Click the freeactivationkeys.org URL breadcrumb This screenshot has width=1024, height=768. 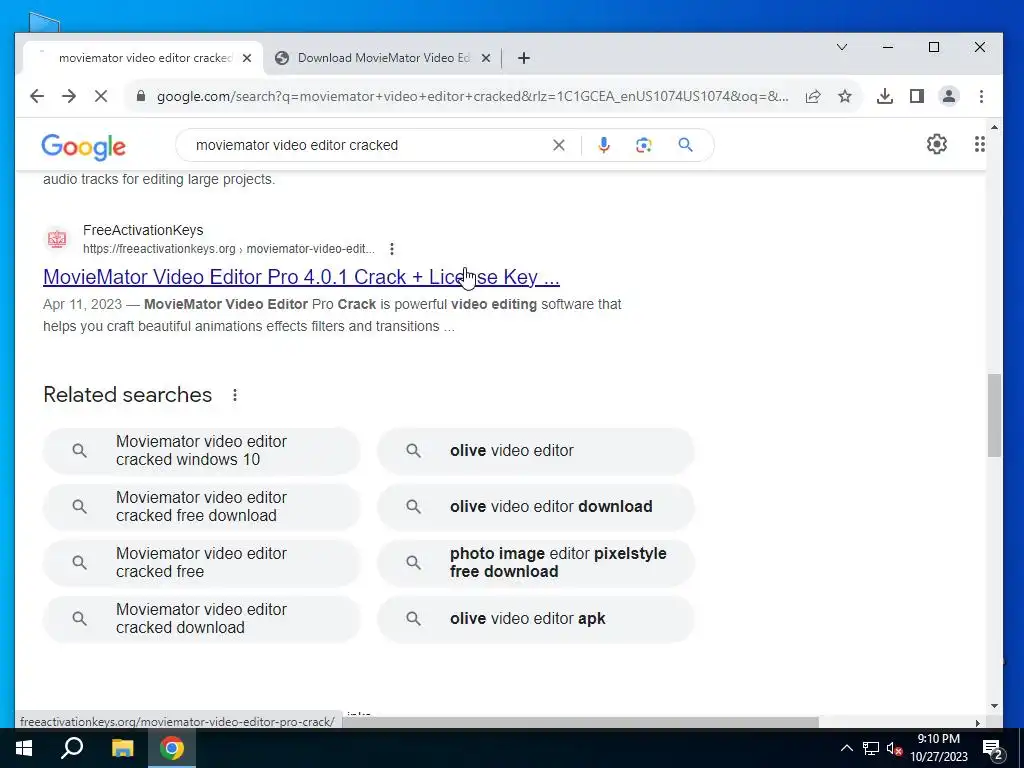coord(229,249)
